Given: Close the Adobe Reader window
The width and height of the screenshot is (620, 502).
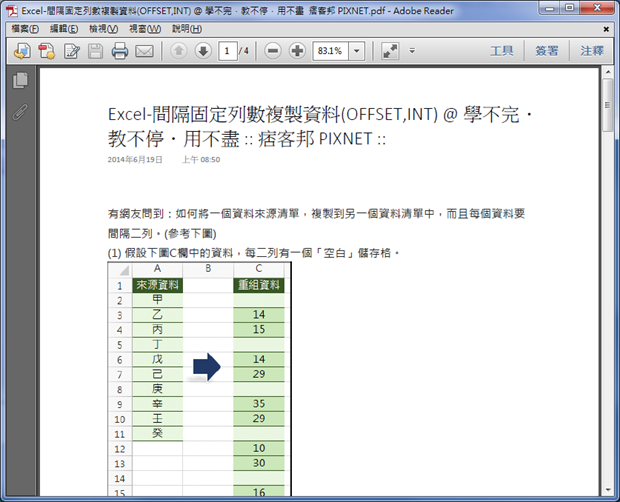Looking at the screenshot, I should [x=598, y=8].
